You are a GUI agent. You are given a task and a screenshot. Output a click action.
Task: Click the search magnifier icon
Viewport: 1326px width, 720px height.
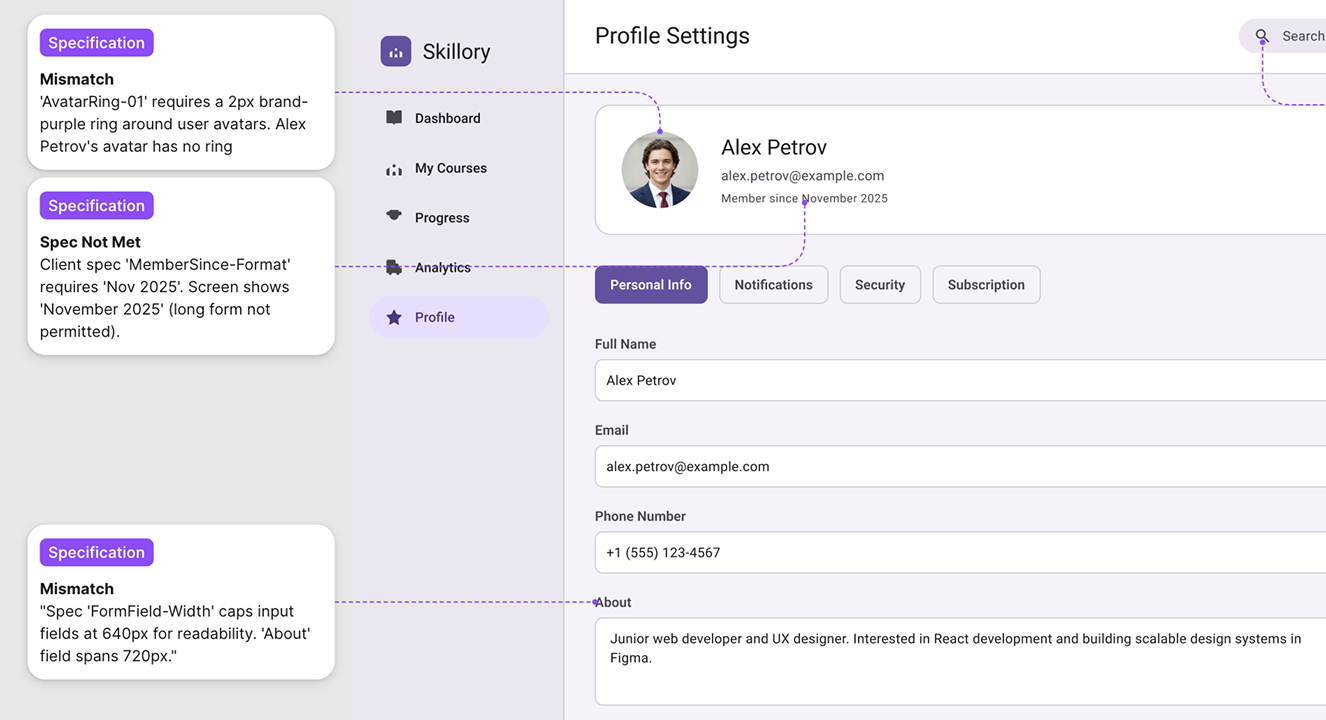1262,36
